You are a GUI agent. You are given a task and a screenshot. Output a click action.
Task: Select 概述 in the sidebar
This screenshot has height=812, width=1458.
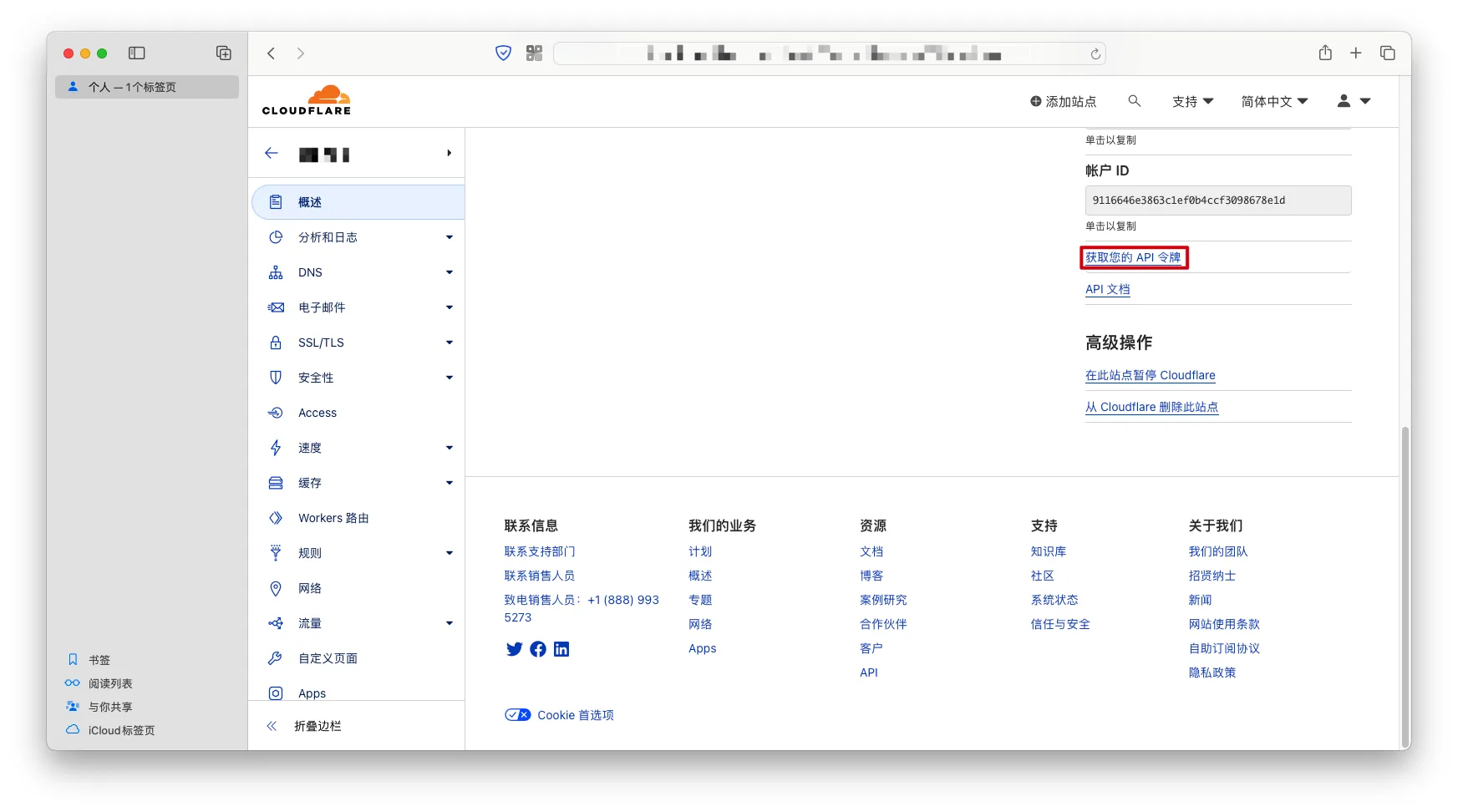point(358,202)
